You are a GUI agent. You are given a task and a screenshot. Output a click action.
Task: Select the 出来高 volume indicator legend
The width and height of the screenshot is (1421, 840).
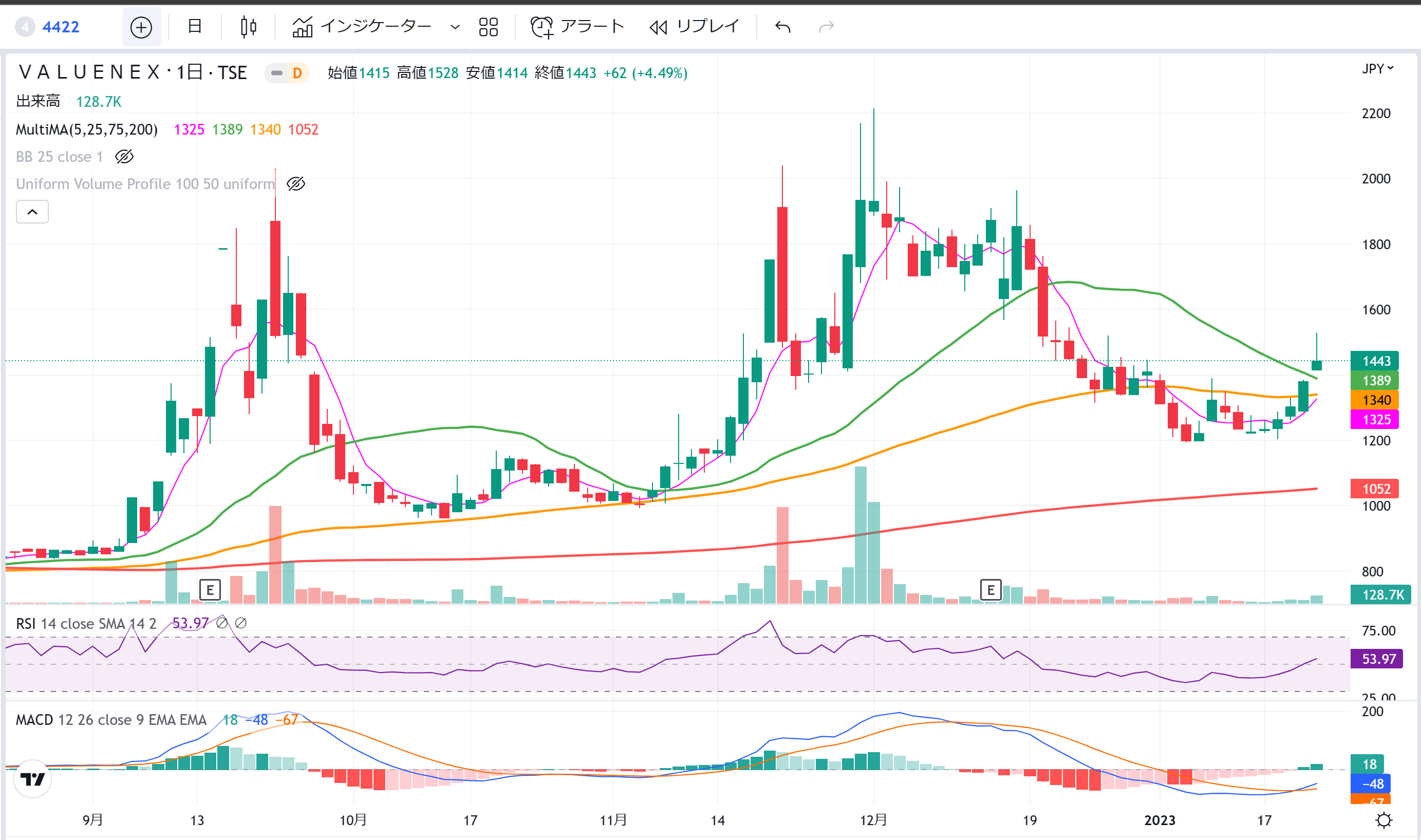click(x=38, y=101)
